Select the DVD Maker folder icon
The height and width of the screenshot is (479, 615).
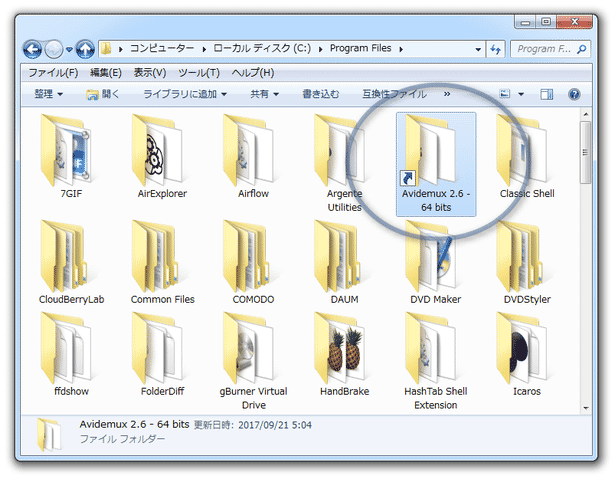pyautogui.click(x=431, y=257)
